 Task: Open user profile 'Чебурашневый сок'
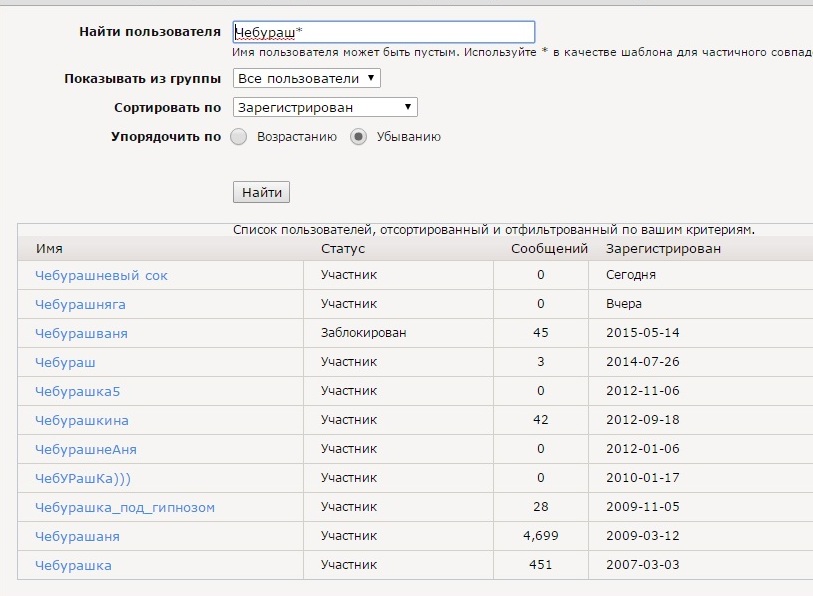[x=101, y=275]
